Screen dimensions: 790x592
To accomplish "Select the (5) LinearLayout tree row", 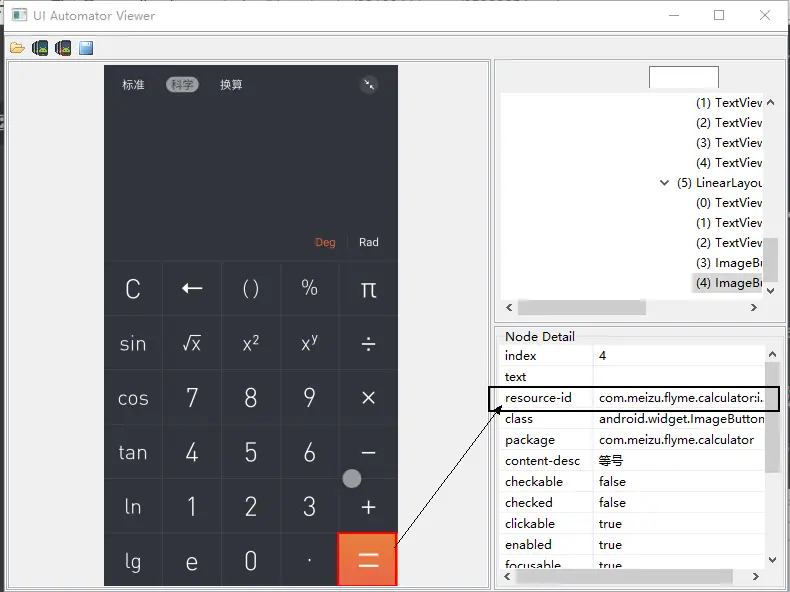I will [x=719, y=183].
